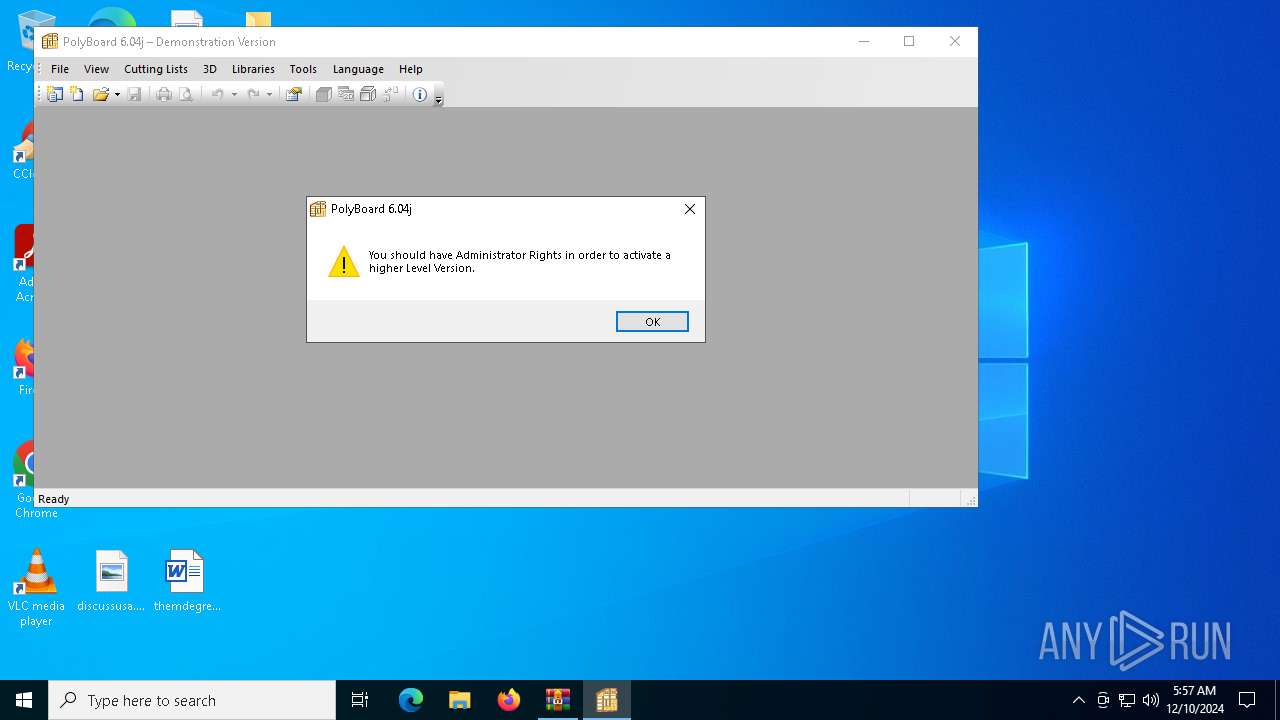Maximize the PolyBoard main window
The width and height of the screenshot is (1280, 720).
pos(909,41)
